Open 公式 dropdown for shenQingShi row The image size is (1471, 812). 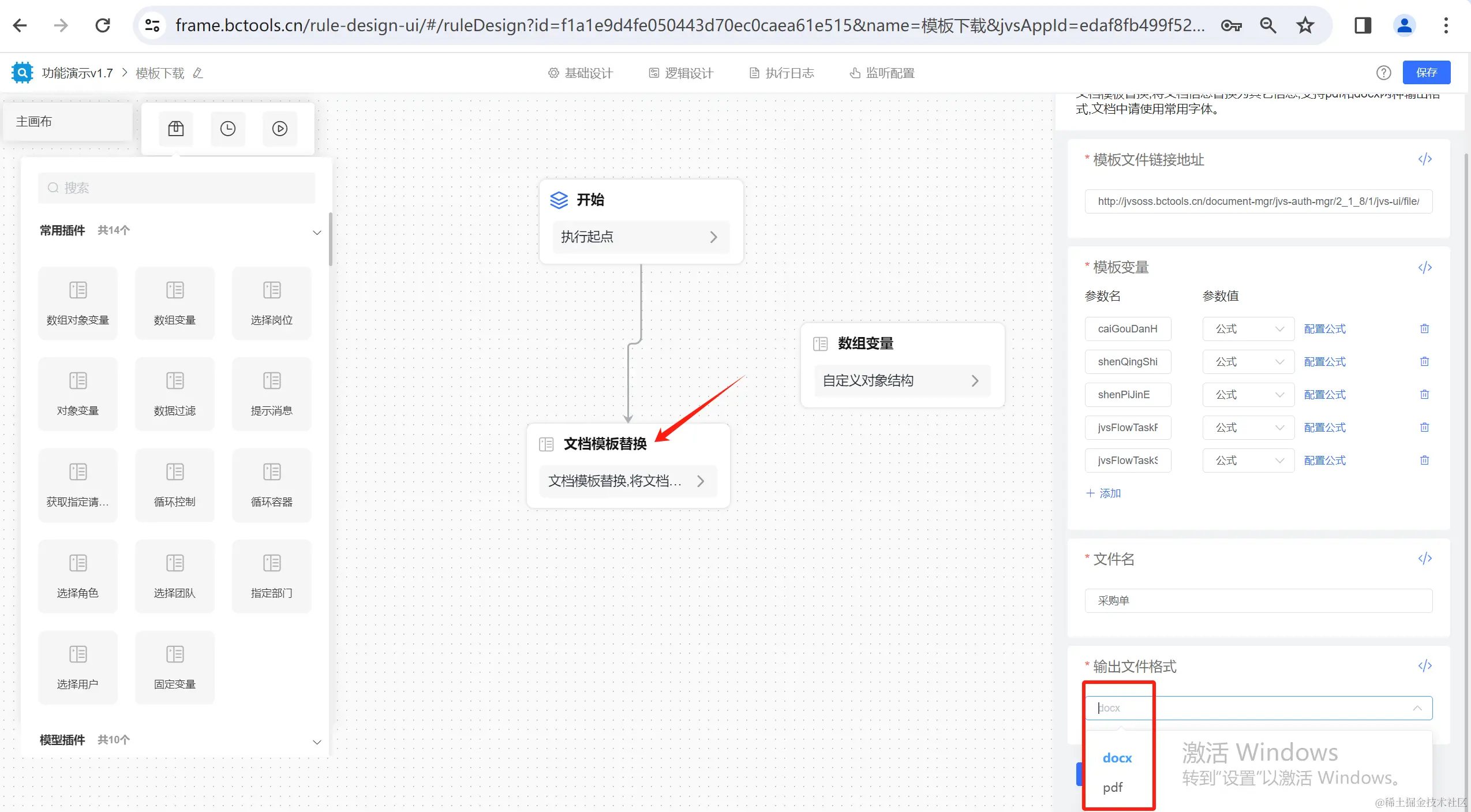point(1248,362)
